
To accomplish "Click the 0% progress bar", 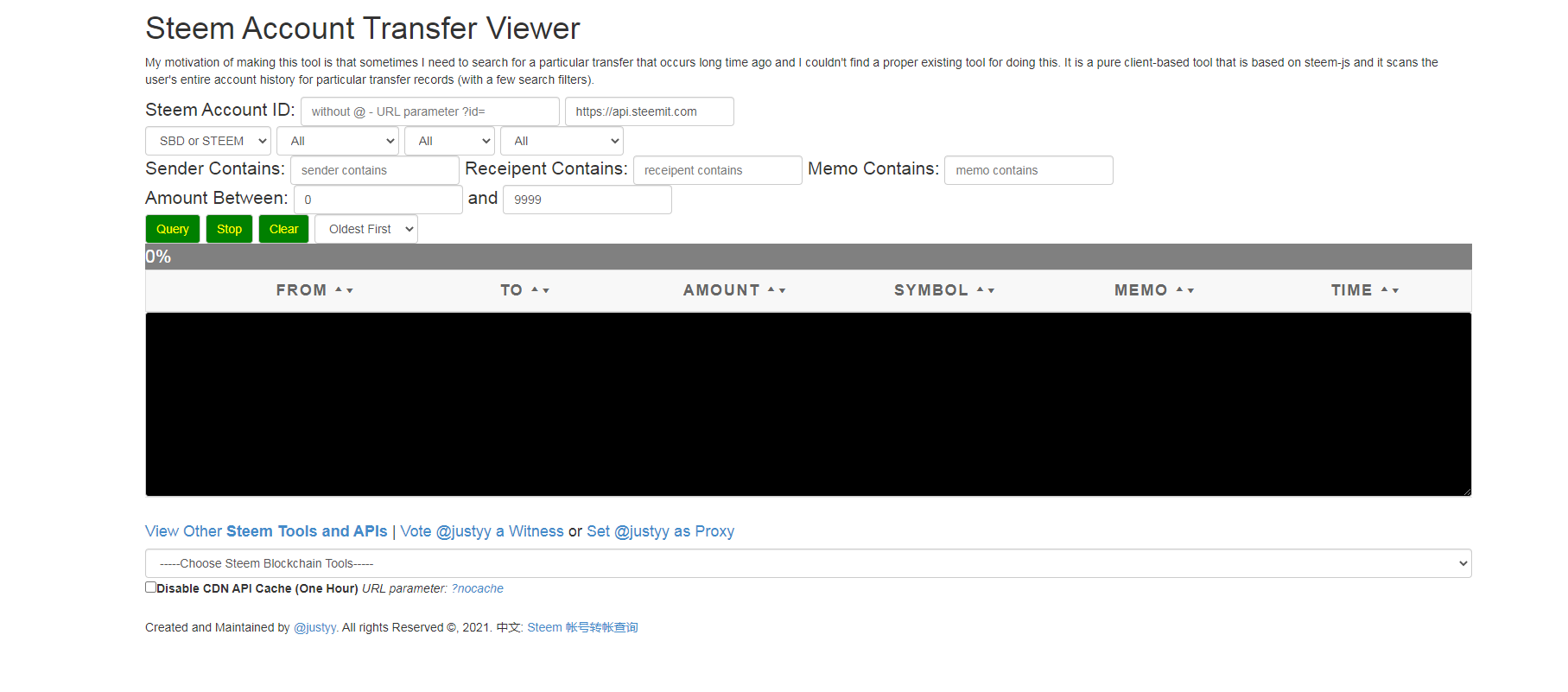I will click(809, 257).
